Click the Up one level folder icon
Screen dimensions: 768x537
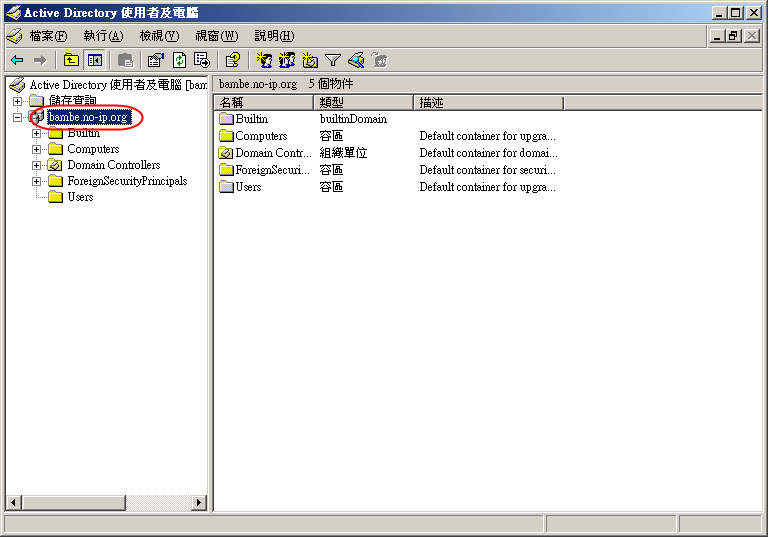pos(71,60)
